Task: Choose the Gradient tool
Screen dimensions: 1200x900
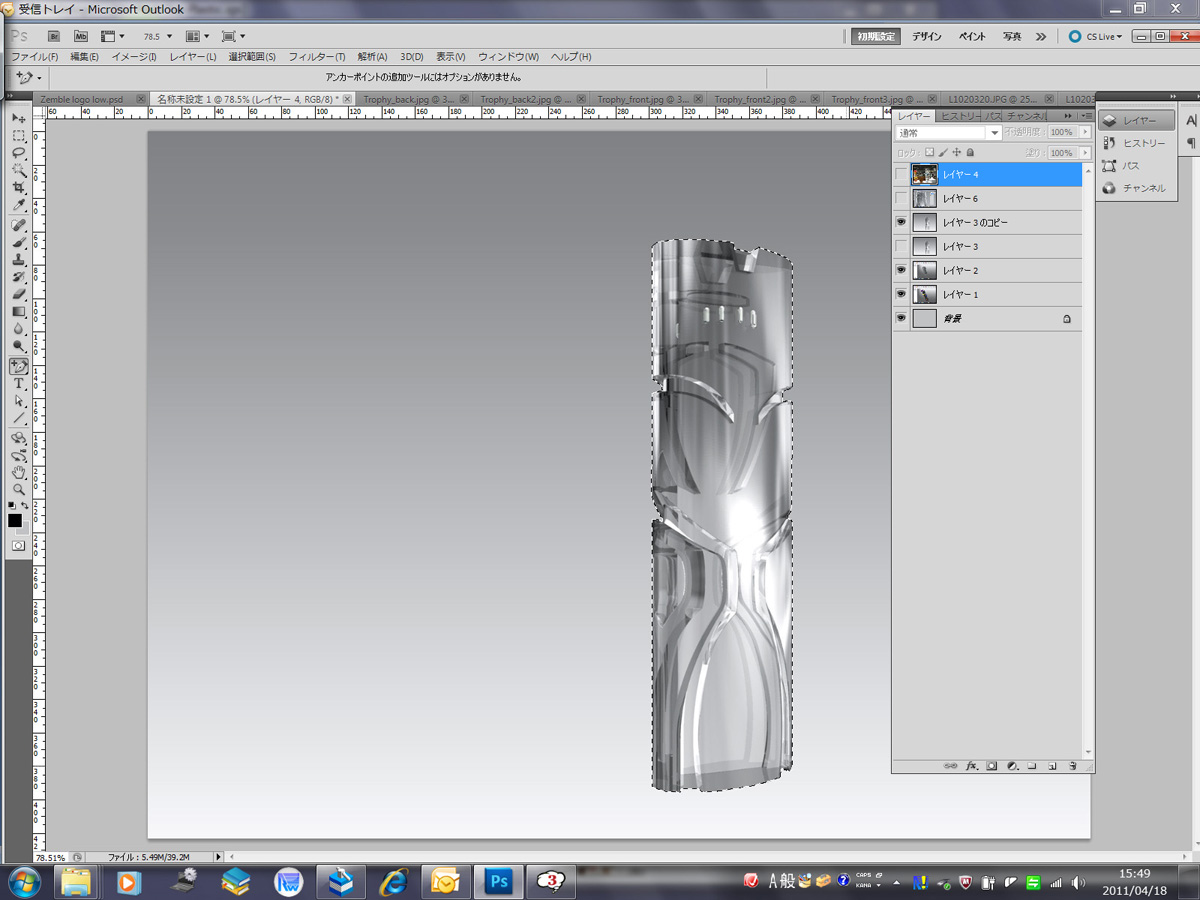Action: click(x=18, y=312)
